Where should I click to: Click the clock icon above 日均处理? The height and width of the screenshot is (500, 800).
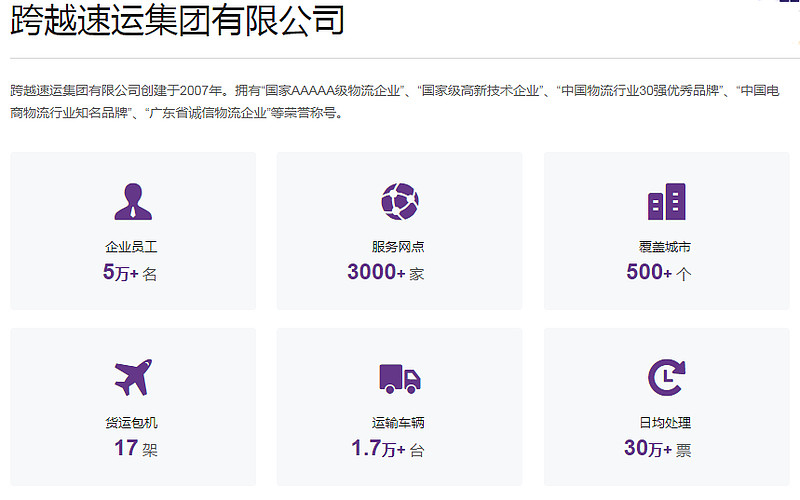(667, 378)
